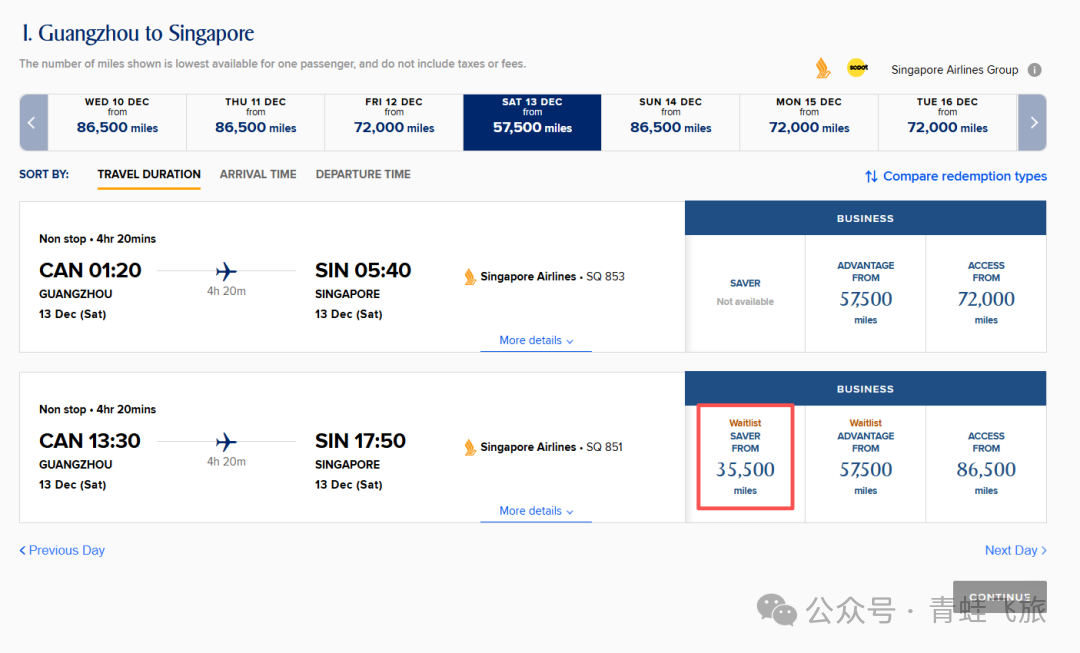This screenshot has height=653, width=1080.
Task: Go to Previous Day link
Action: (62, 550)
